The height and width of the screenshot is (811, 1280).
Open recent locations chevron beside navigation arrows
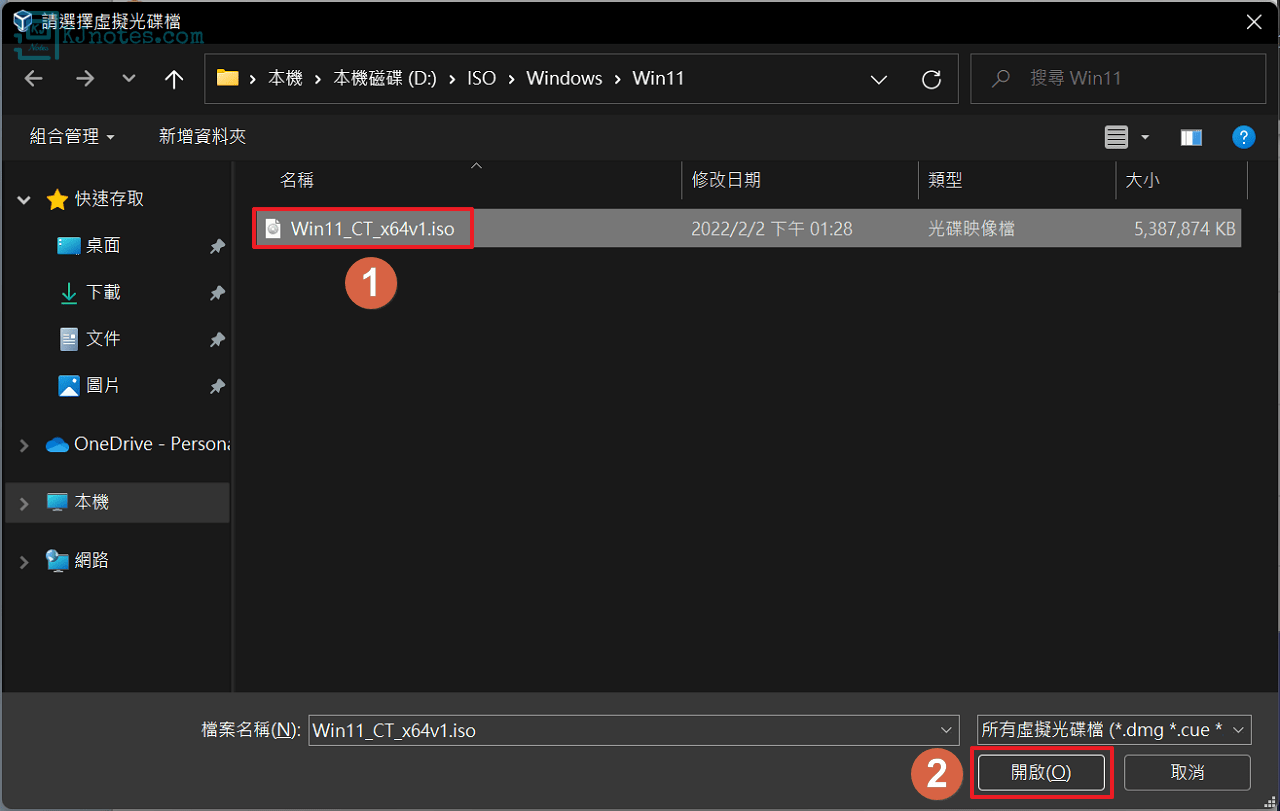tap(128, 78)
